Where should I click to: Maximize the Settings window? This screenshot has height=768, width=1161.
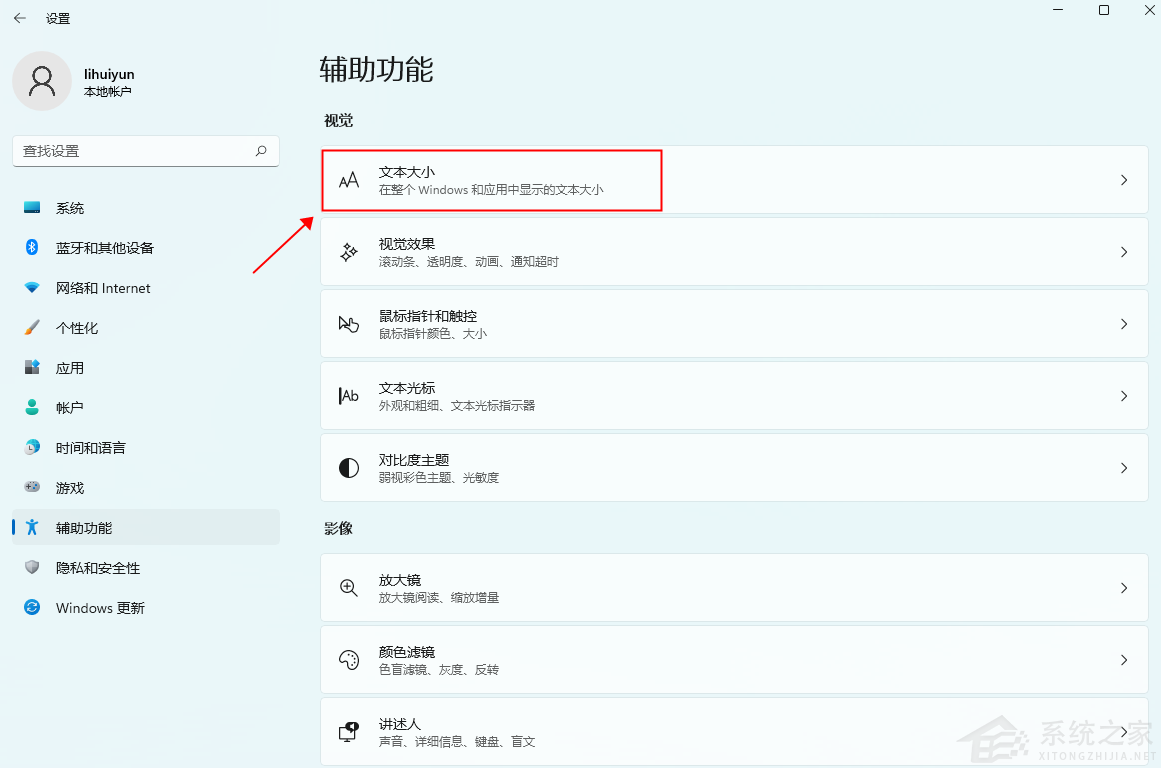pos(1103,10)
